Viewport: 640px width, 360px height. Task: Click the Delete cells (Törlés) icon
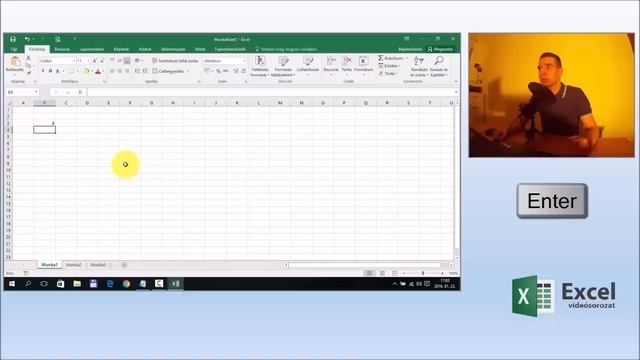347,61
